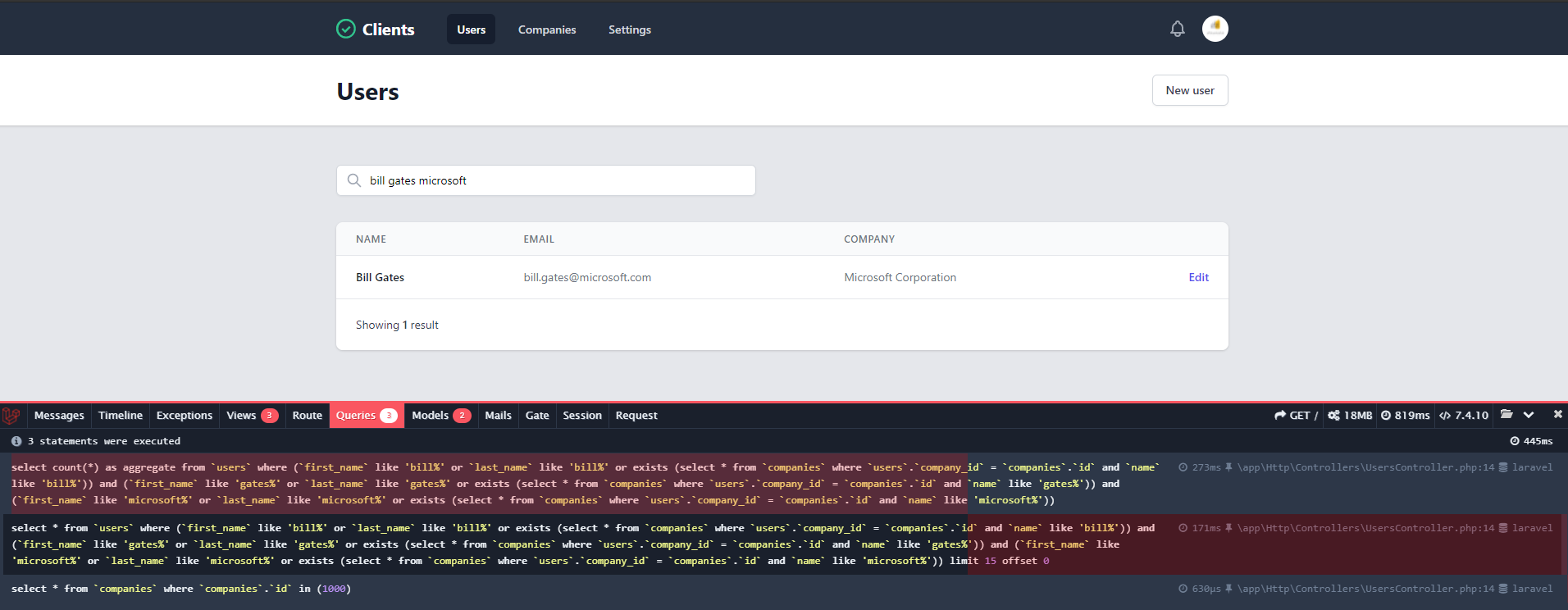Viewport: 1568px width, 610px height.
Task: Close the debugbar with the X icon
Action: [1557, 415]
